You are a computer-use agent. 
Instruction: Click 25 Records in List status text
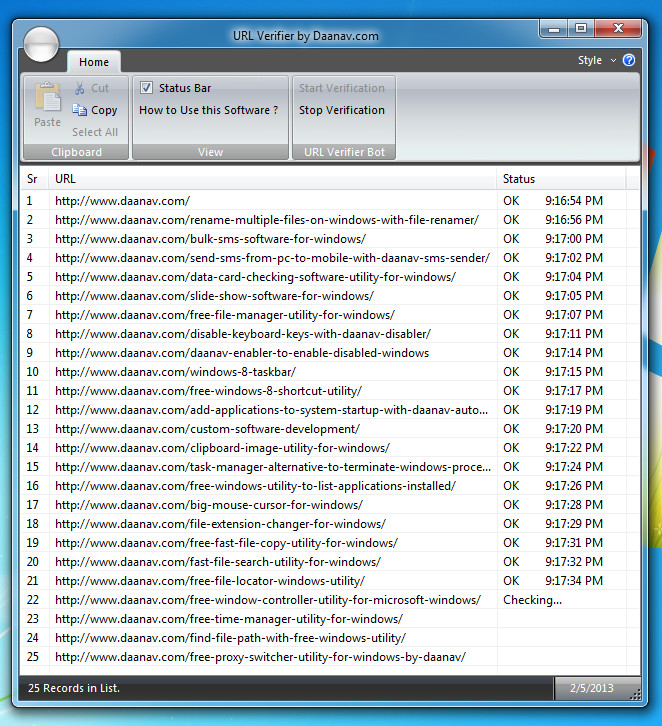click(74, 688)
